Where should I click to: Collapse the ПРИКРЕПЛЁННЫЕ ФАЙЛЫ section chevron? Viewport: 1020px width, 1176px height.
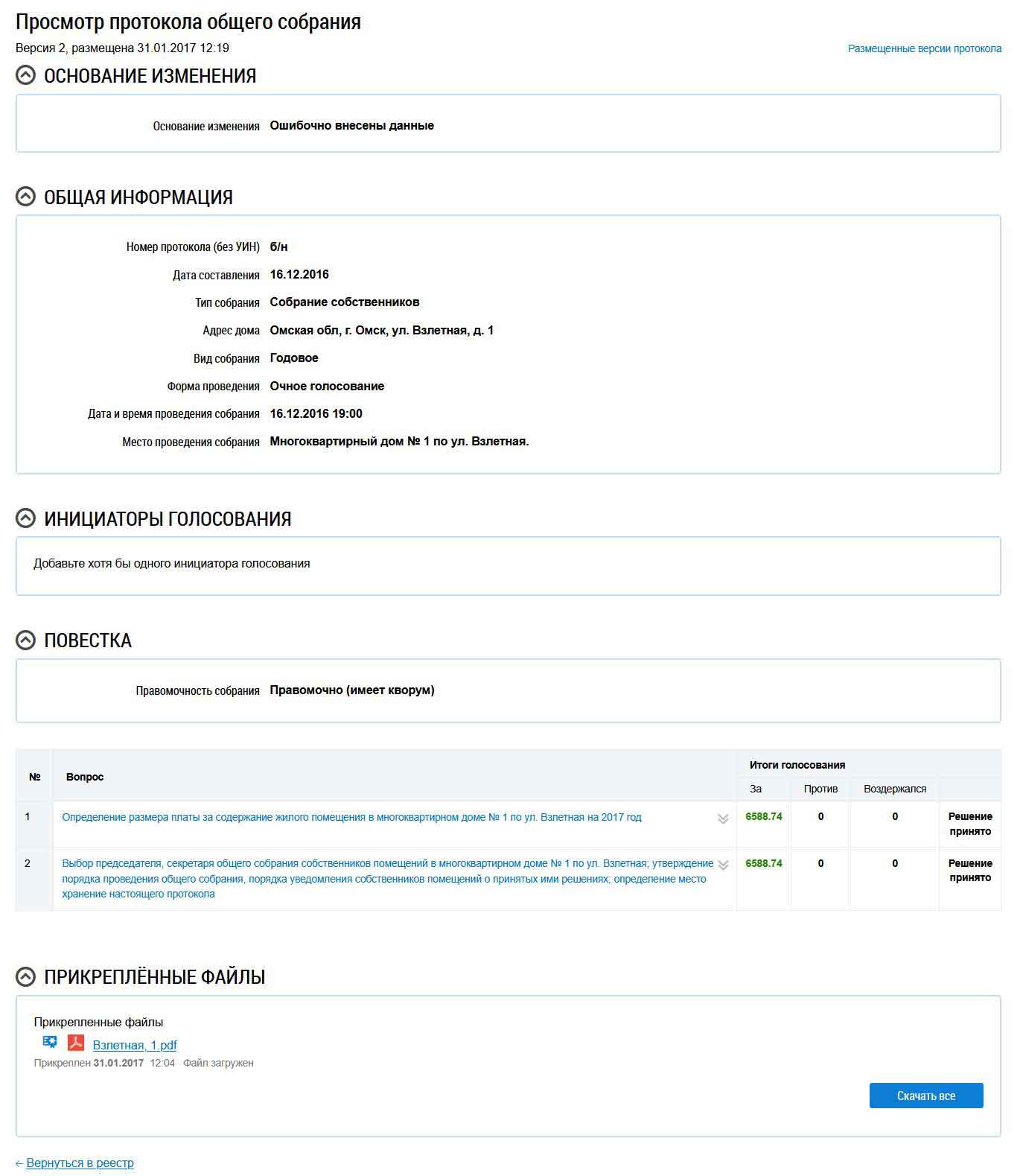pyautogui.click(x=25, y=977)
